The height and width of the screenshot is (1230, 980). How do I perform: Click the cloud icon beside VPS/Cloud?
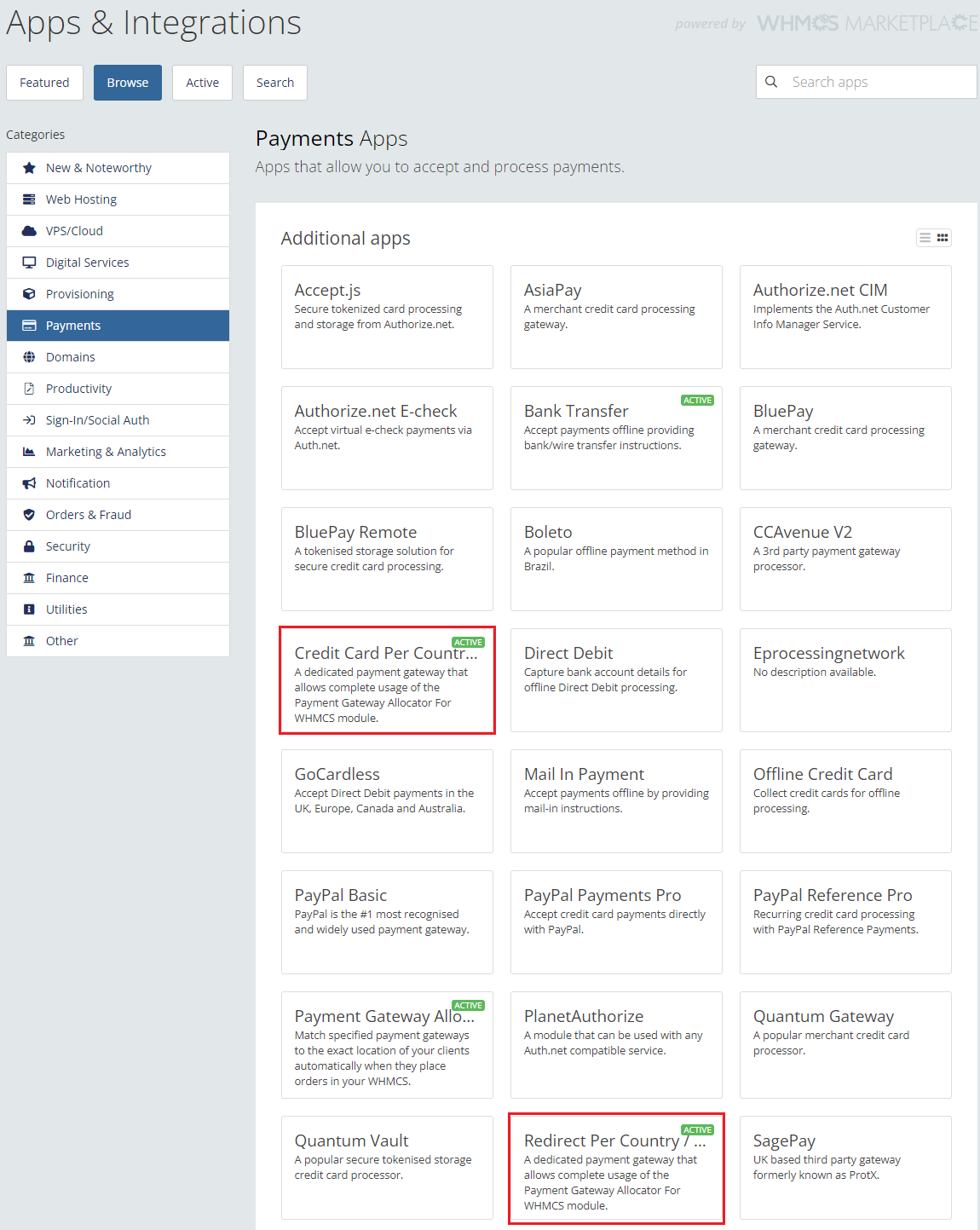pyautogui.click(x=29, y=231)
